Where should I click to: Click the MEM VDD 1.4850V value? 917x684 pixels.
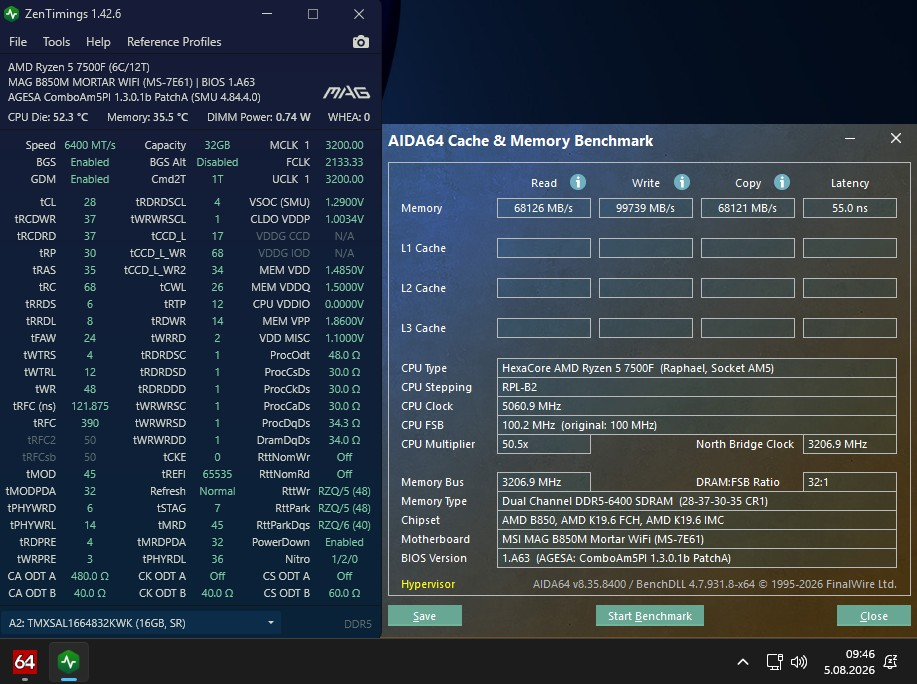tap(344, 270)
